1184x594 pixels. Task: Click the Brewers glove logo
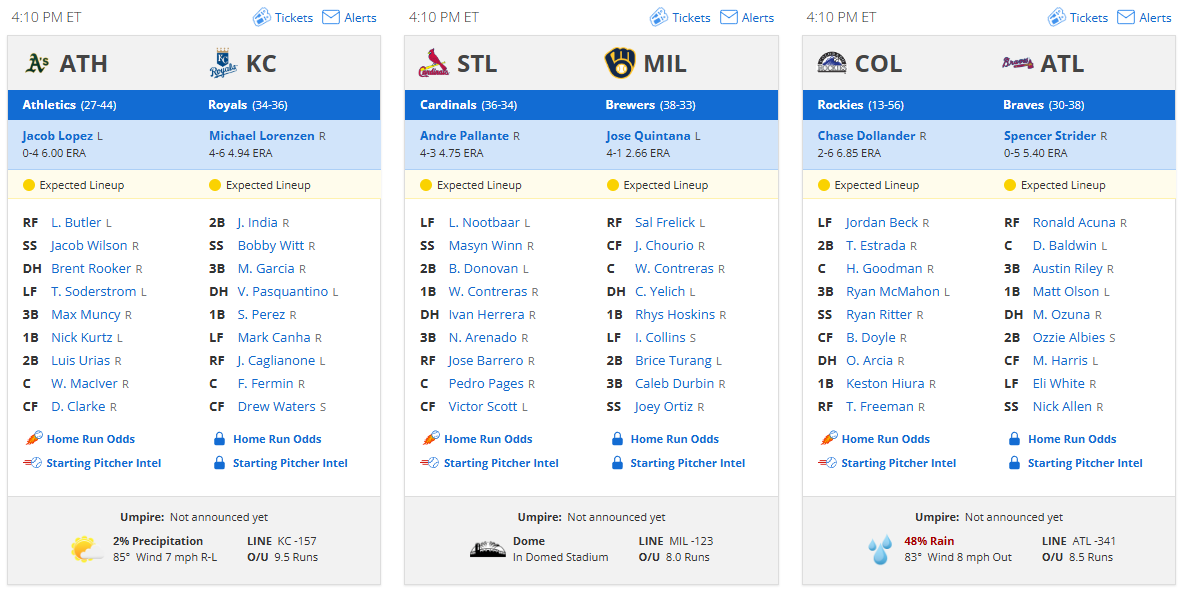click(620, 63)
